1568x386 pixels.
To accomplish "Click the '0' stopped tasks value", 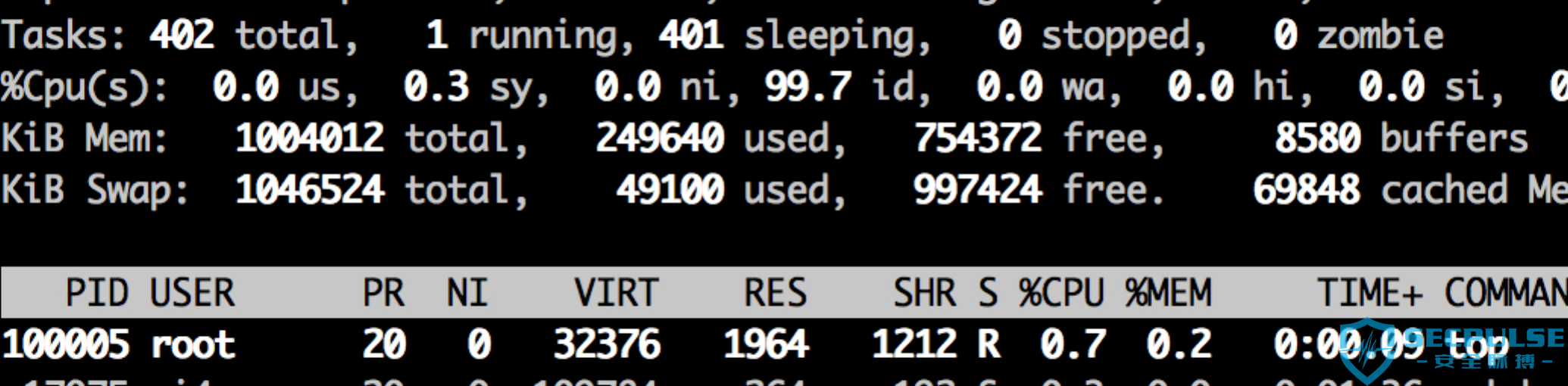I will pyautogui.click(x=1010, y=36).
